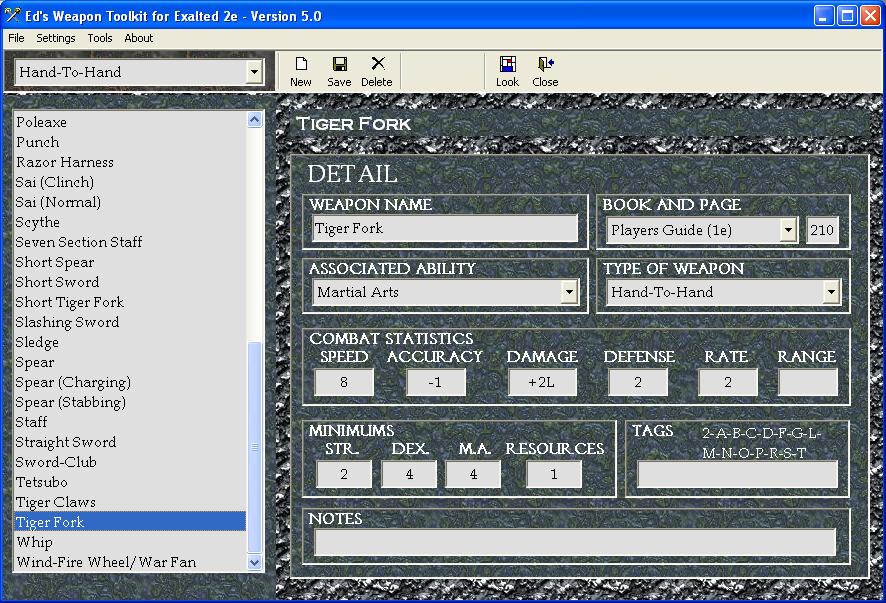Open the About menu
This screenshot has height=603, width=886.
[138, 38]
